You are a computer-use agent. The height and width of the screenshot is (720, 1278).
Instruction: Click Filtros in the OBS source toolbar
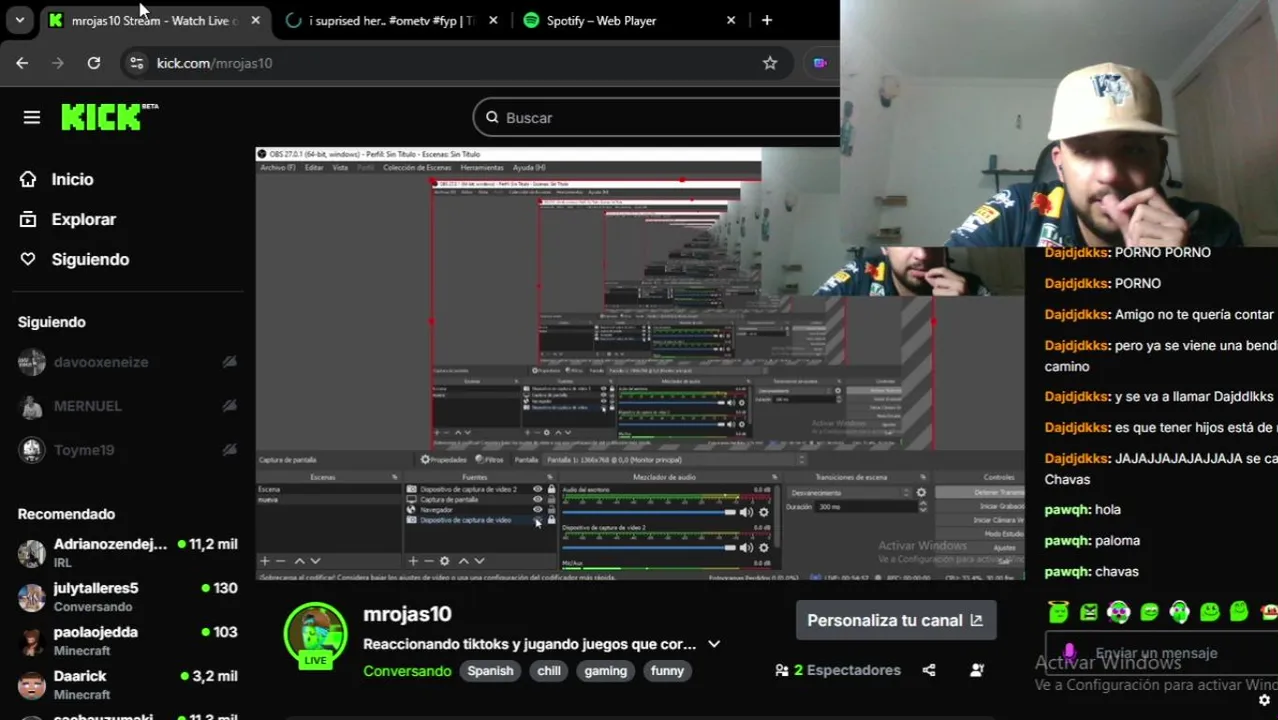490,460
